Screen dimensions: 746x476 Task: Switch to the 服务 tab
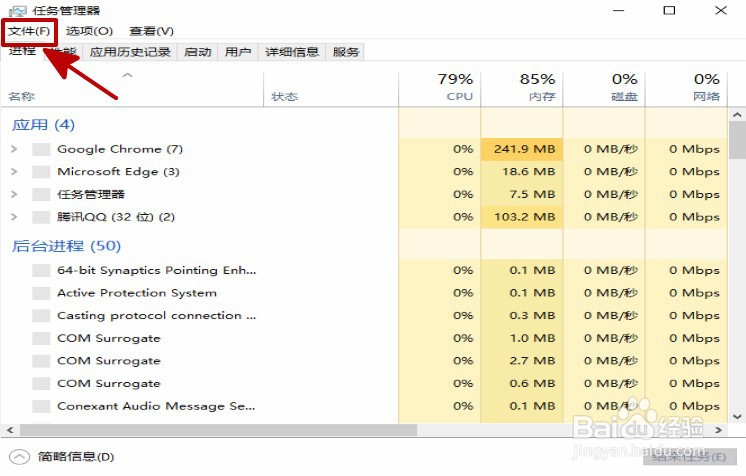tap(345, 52)
